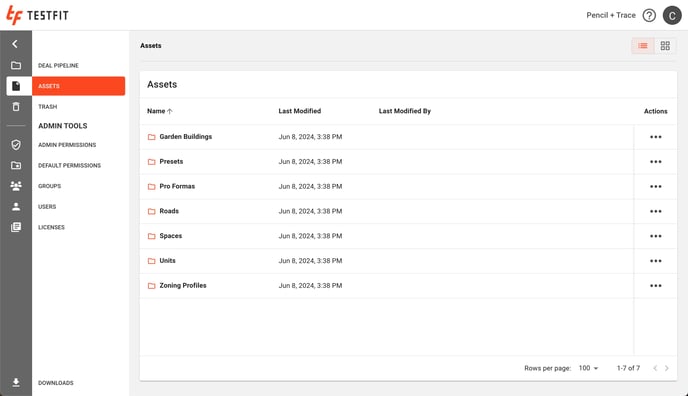Open the Downloads menu item
Screen dimensions: 688x396
pyautogui.click(x=56, y=383)
